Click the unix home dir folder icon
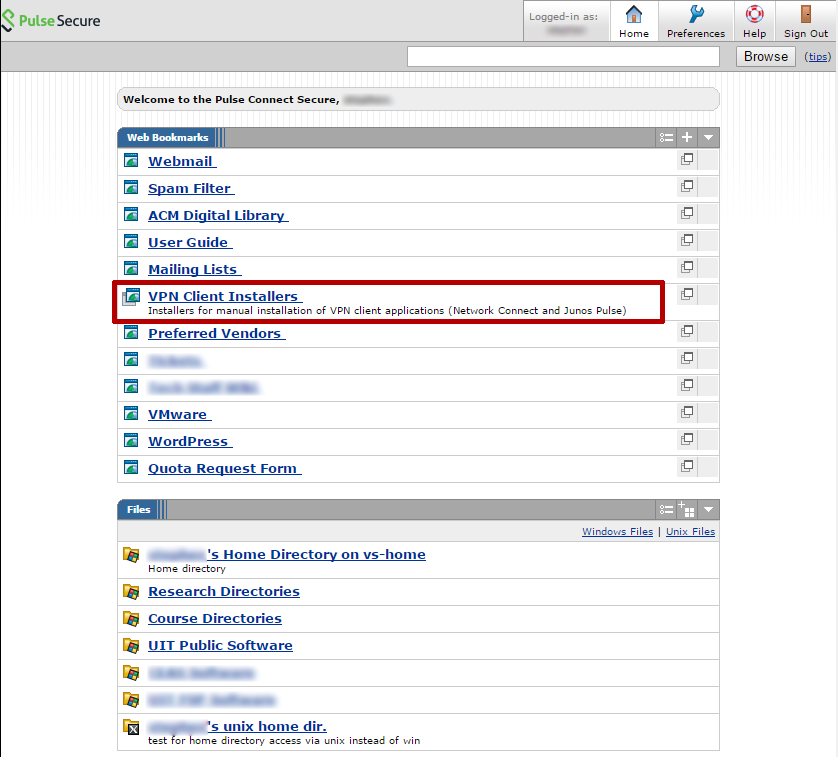Image resolution: width=838 pixels, height=757 pixels. pos(131,727)
